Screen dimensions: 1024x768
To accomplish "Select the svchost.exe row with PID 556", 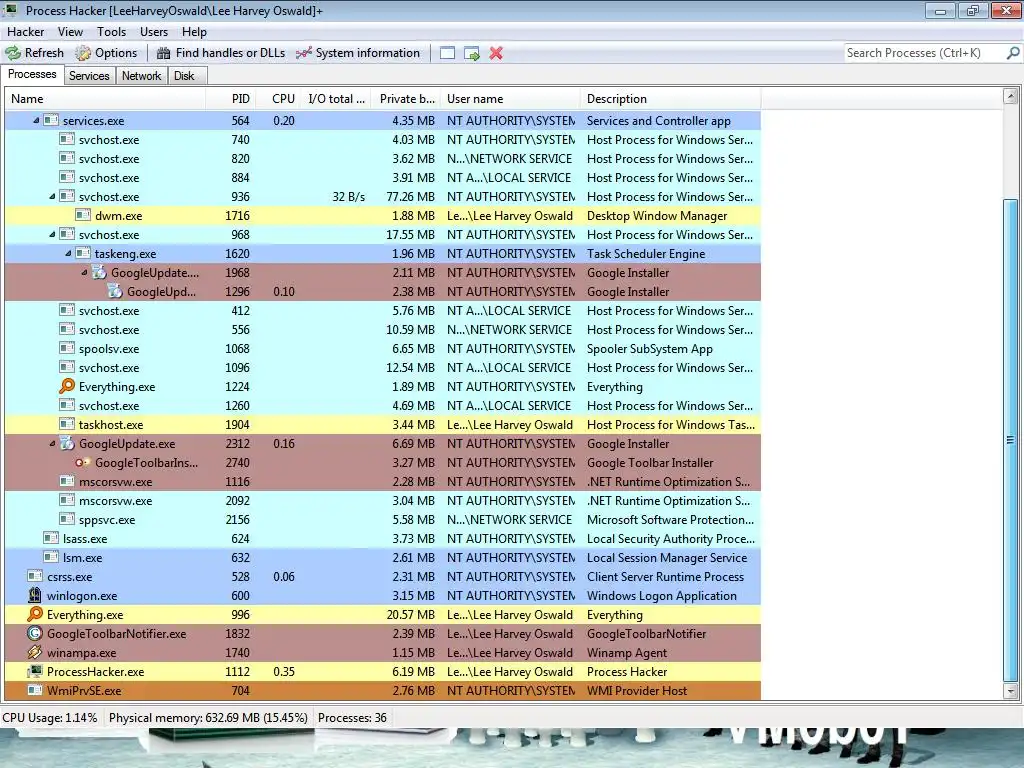I will point(383,329).
